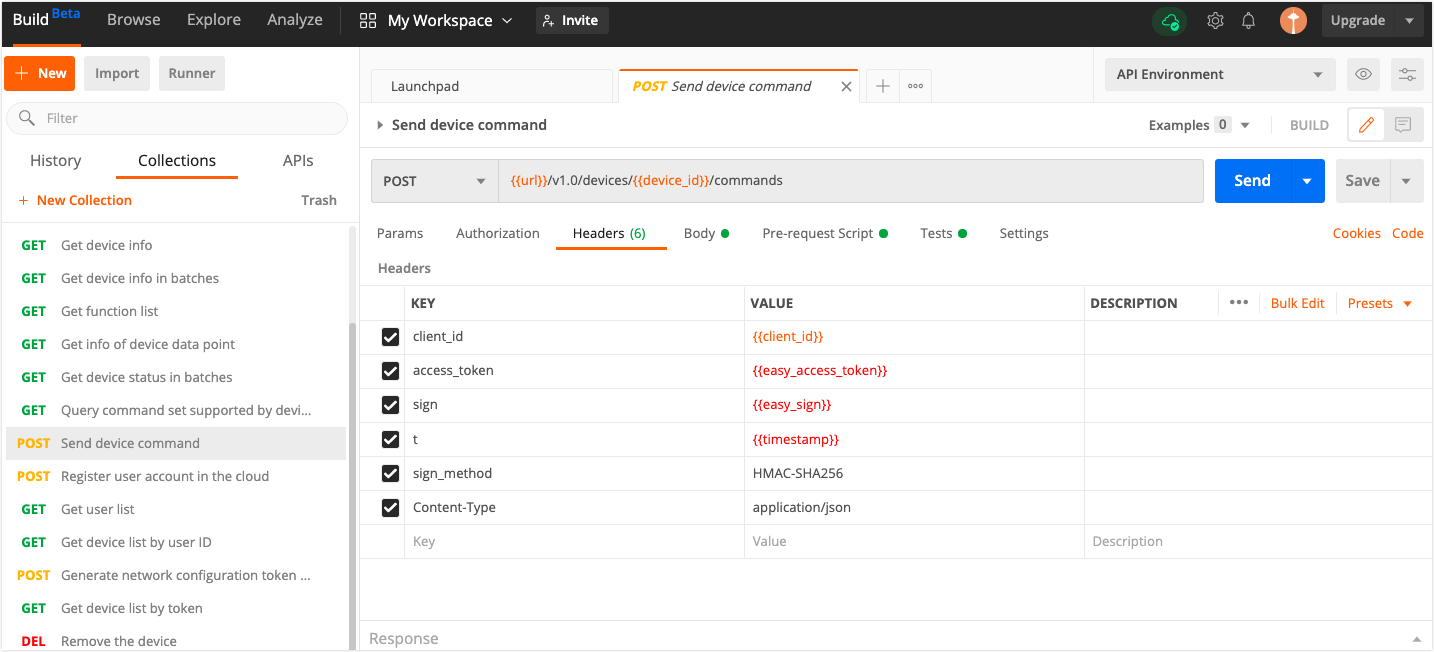
Task: Click the pencil build mode icon
Action: pos(1366,125)
